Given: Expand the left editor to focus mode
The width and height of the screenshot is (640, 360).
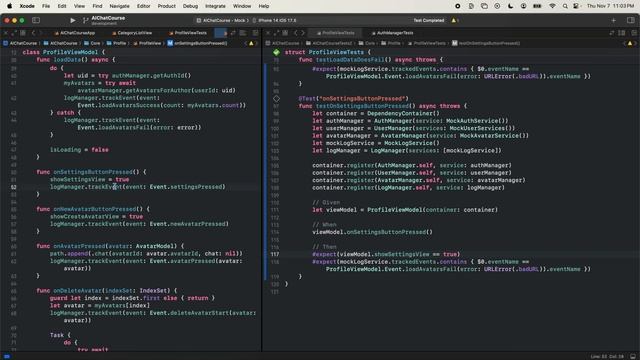Looking at the screenshot, I should (x=14, y=33).
